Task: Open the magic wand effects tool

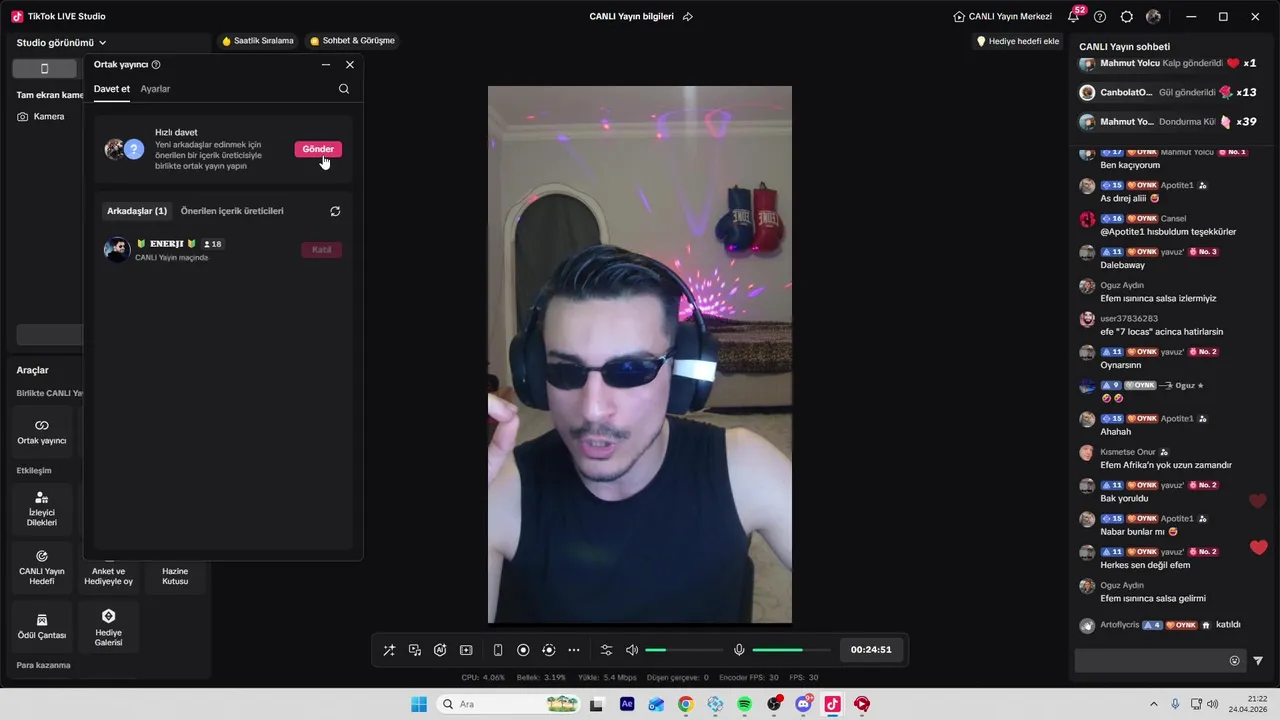Action: 389,650
